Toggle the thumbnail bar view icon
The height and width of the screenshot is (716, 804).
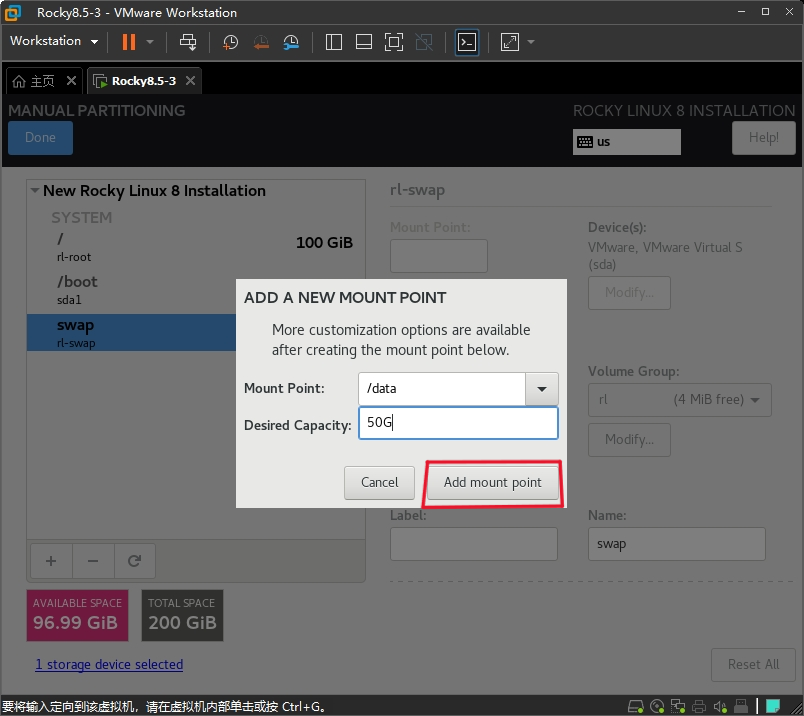click(364, 42)
